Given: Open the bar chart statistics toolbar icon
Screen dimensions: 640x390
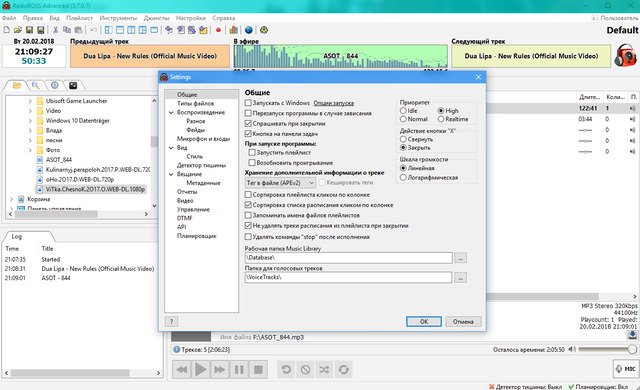Looking at the screenshot, I should coord(233,30).
